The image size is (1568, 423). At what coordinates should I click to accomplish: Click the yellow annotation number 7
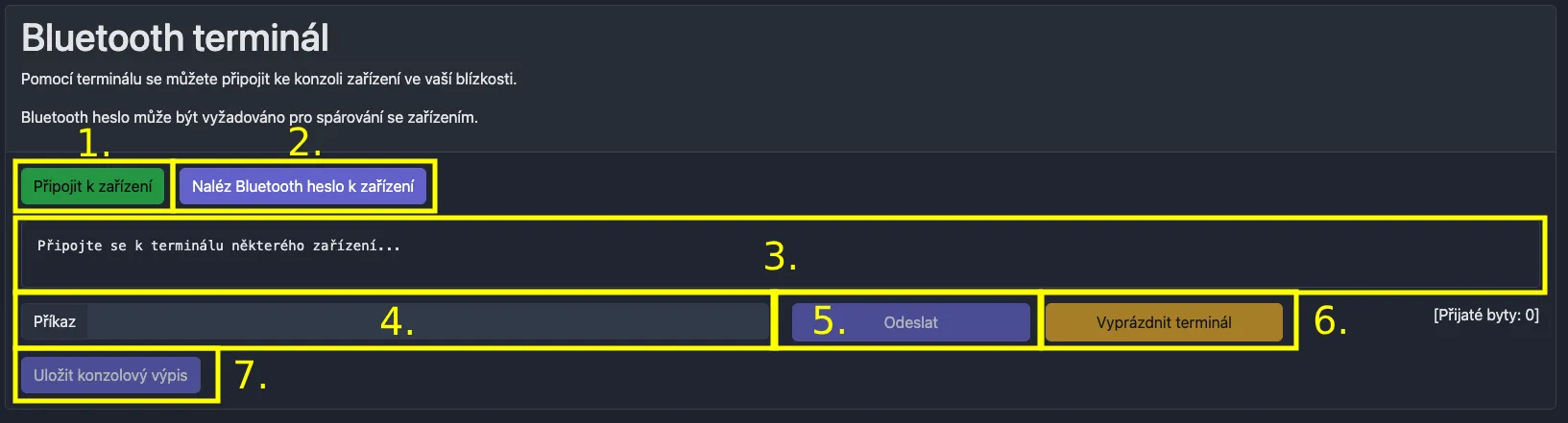250,375
